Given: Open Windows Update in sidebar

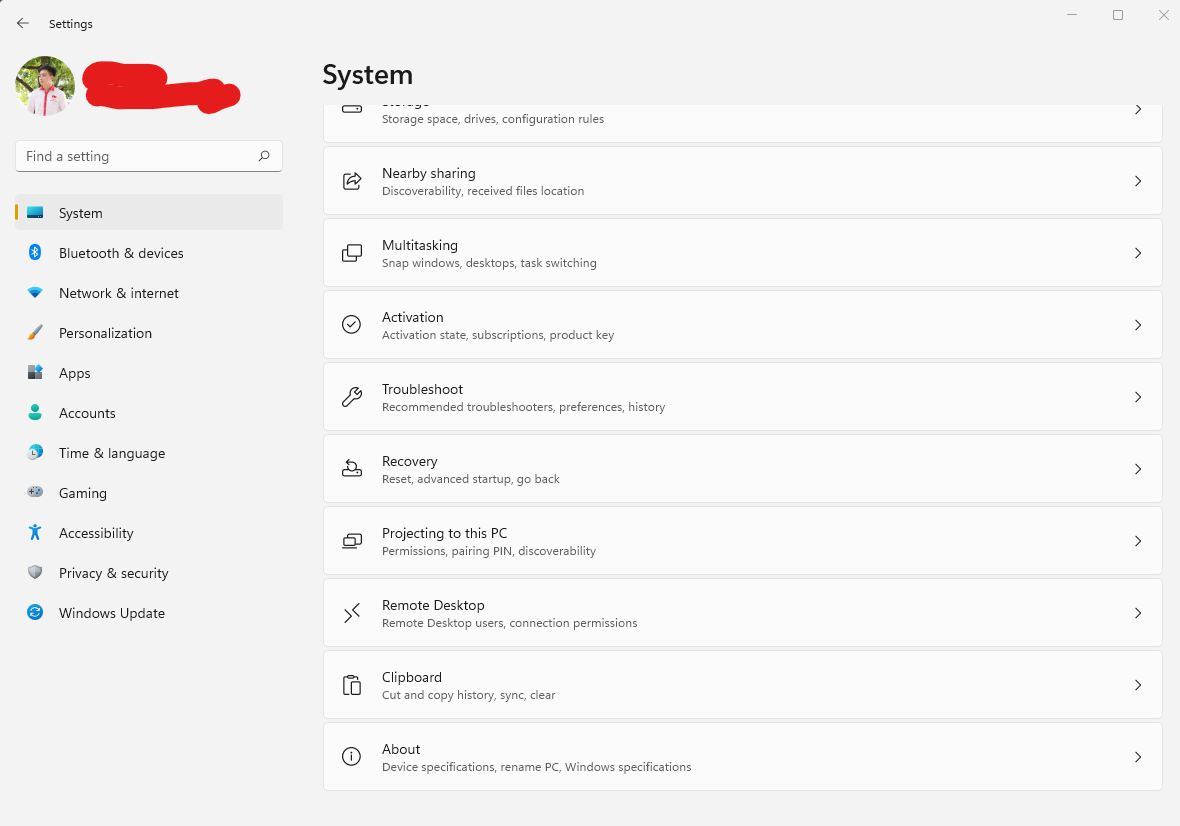Looking at the screenshot, I should click(x=111, y=613).
